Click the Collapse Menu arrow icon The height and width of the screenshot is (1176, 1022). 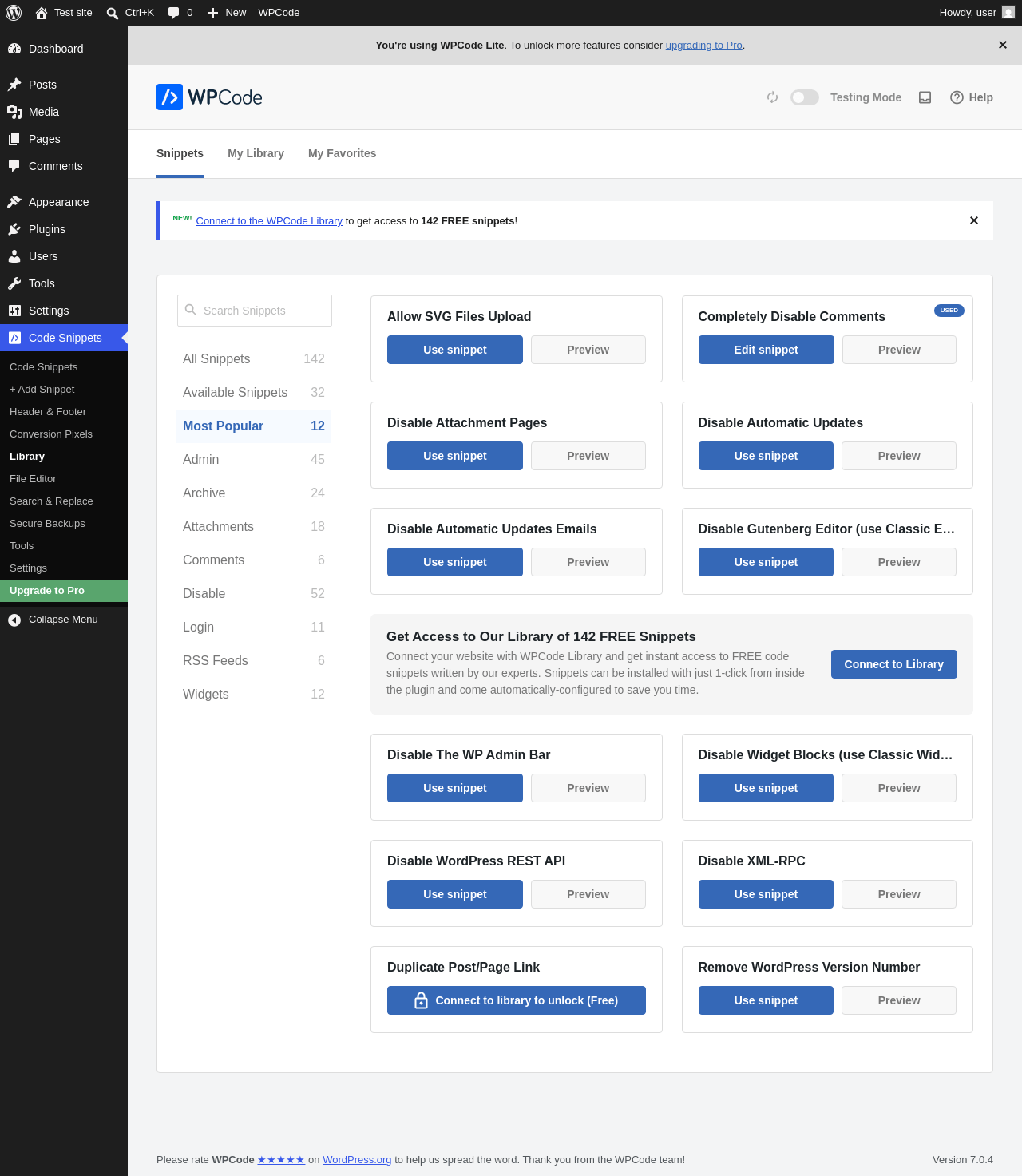[x=14, y=620]
